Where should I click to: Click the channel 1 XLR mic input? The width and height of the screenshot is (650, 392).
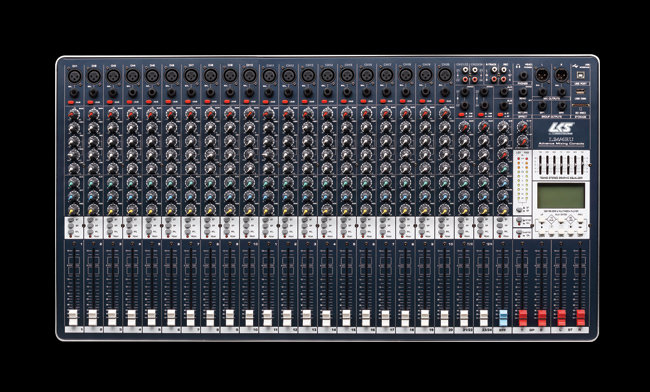point(74,76)
